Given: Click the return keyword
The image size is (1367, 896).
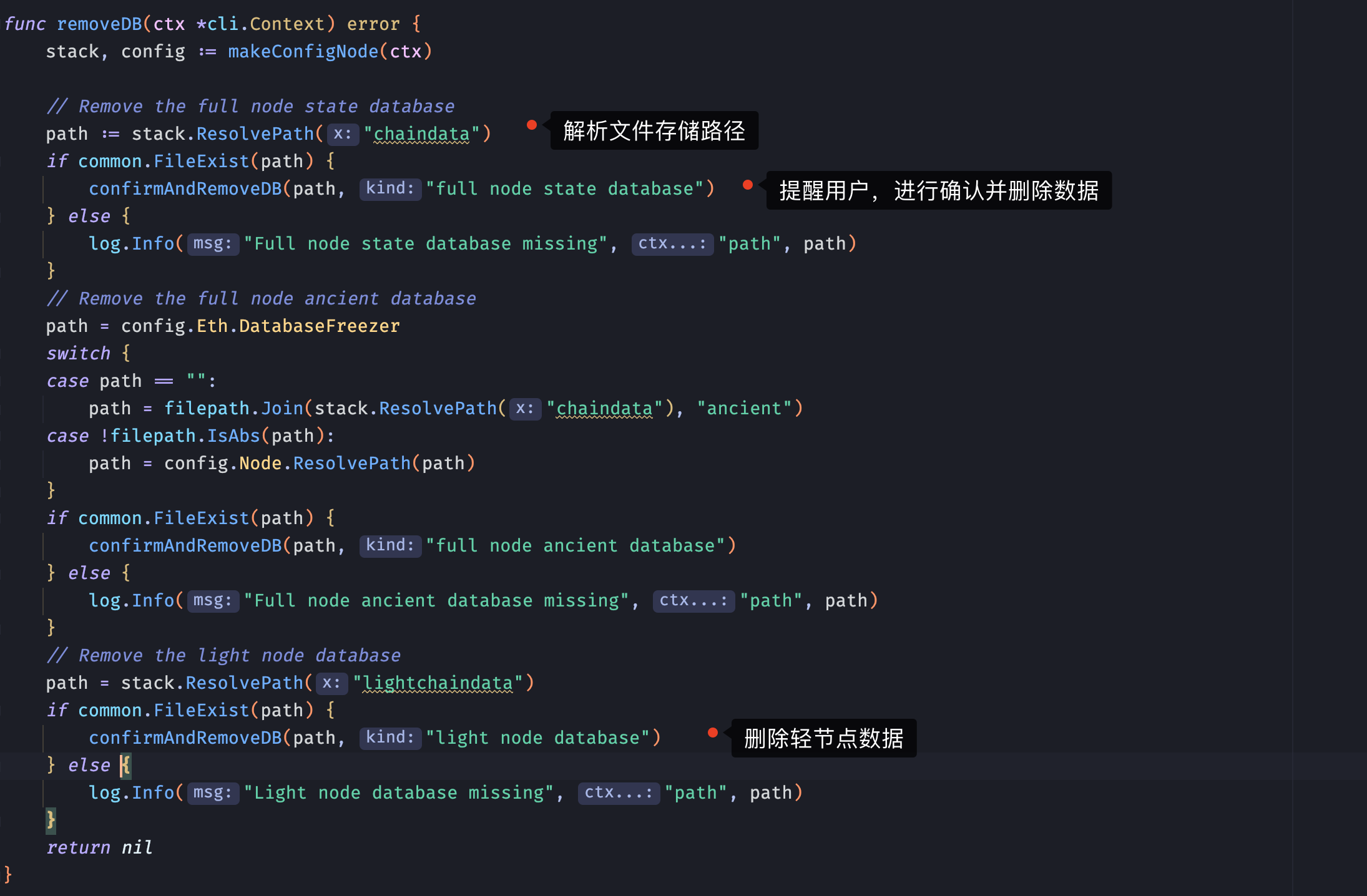Looking at the screenshot, I should [78, 848].
